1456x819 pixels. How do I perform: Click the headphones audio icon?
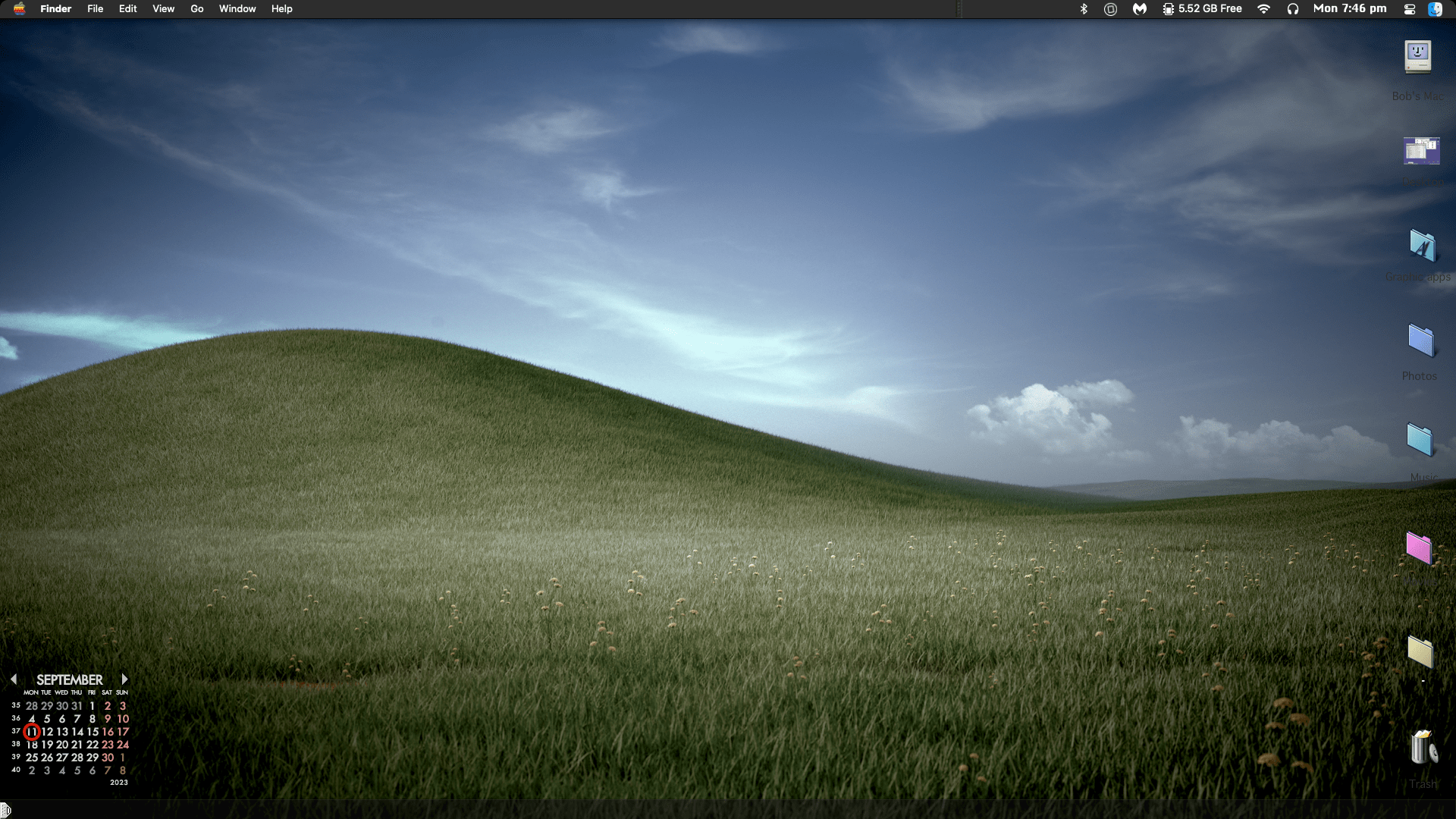click(1293, 9)
